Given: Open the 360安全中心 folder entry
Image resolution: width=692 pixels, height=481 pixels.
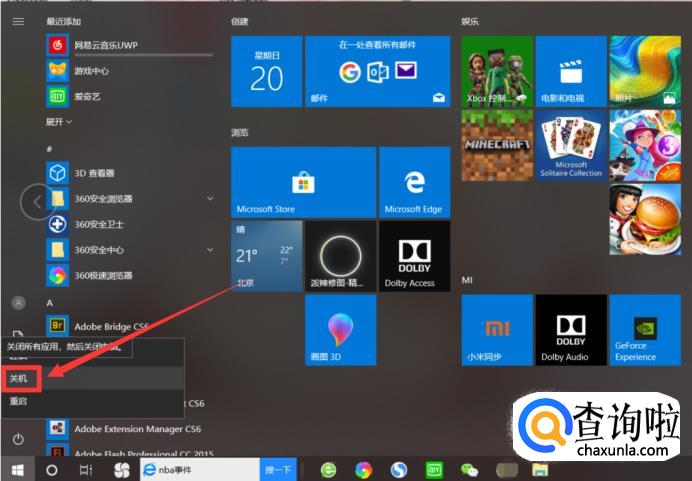Looking at the screenshot, I should coord(130,250).
